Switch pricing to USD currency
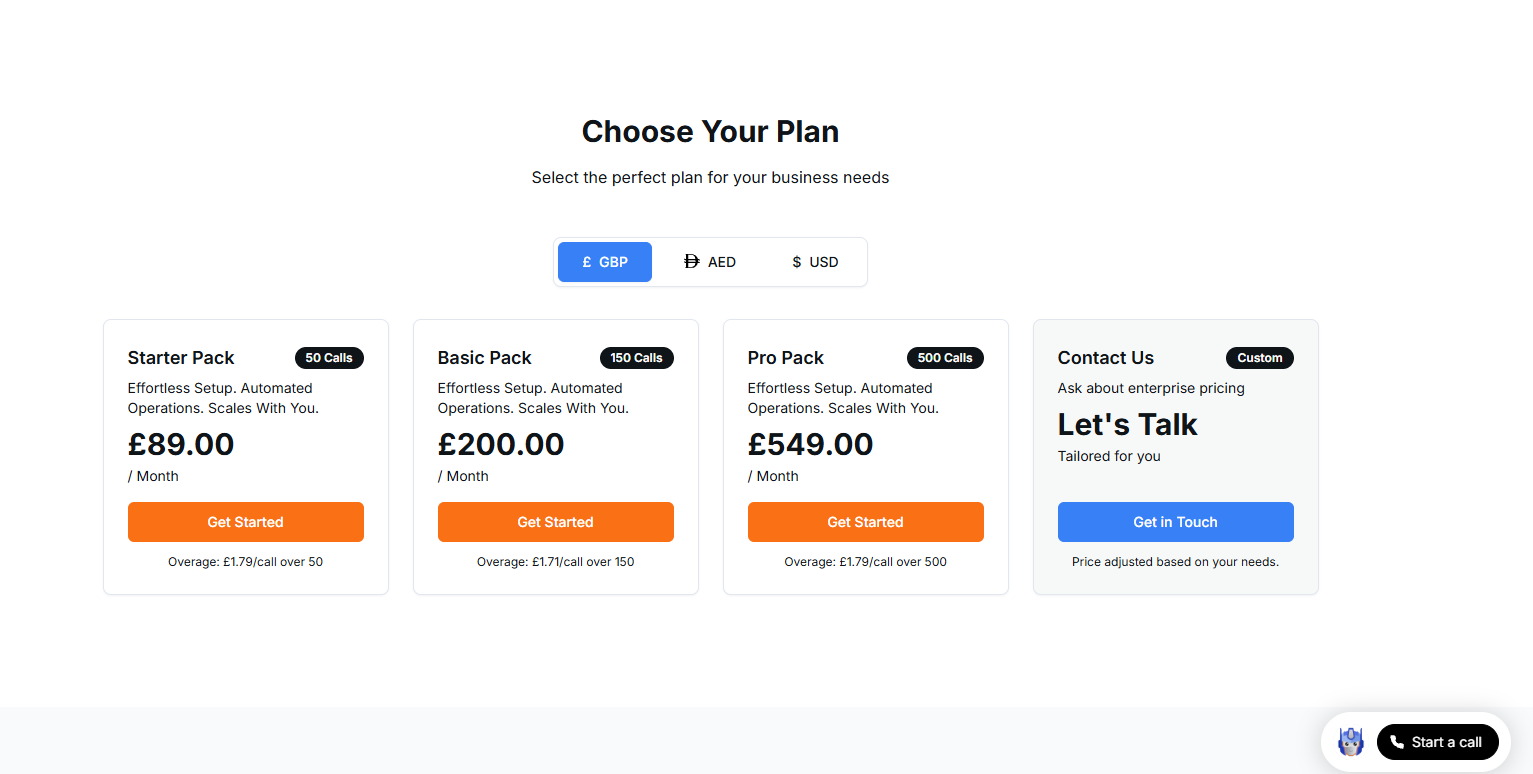The image size is (1533, 774). [x=815, y=262]
